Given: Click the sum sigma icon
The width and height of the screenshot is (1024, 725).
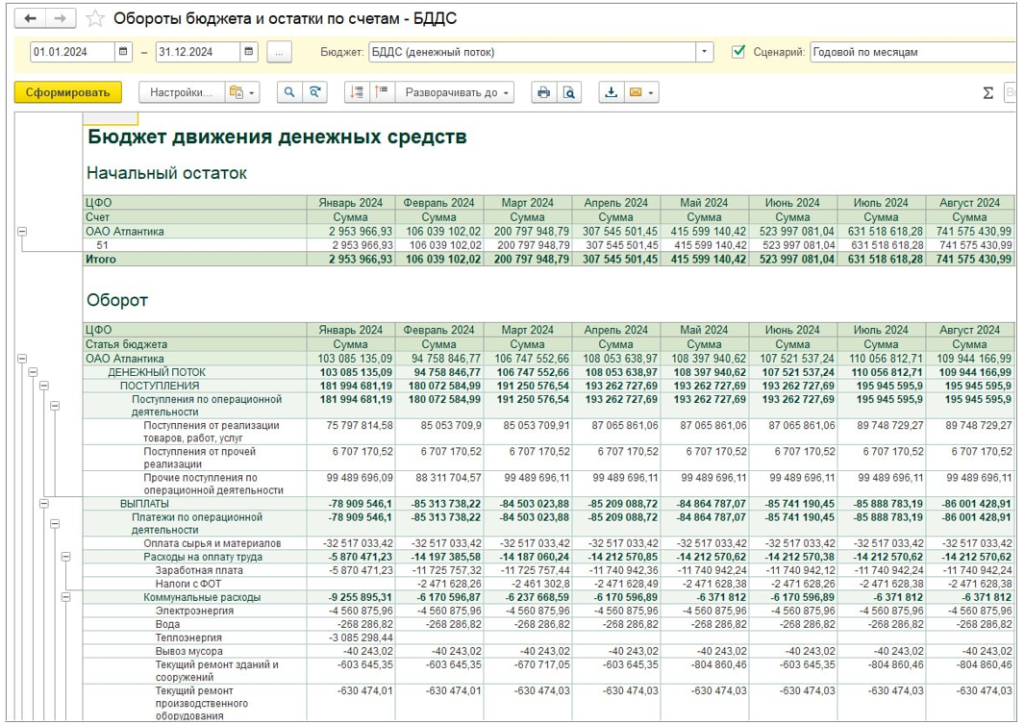Looking at the screenshot, I should click(988, 92).
